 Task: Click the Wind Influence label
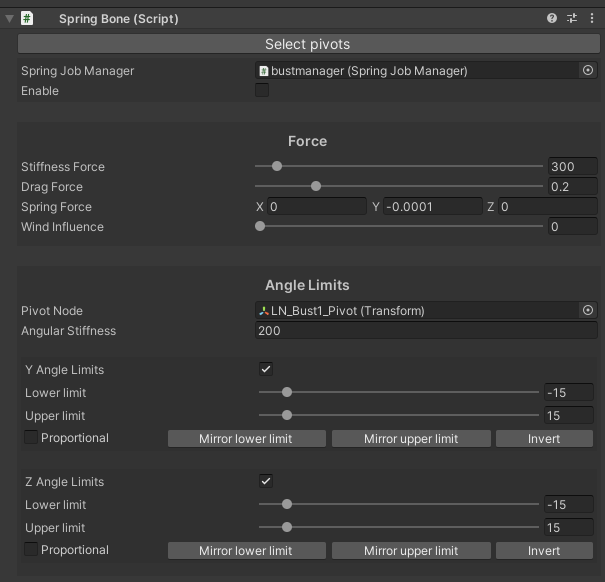pyautogui.click(x=62, y=227)
